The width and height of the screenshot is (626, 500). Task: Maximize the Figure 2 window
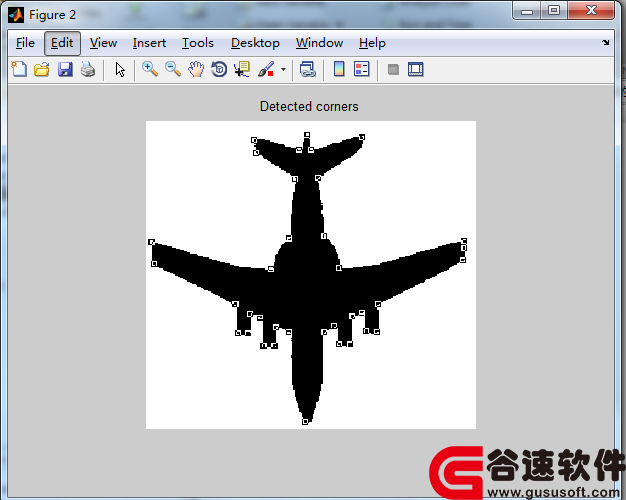tap(554, 11)
